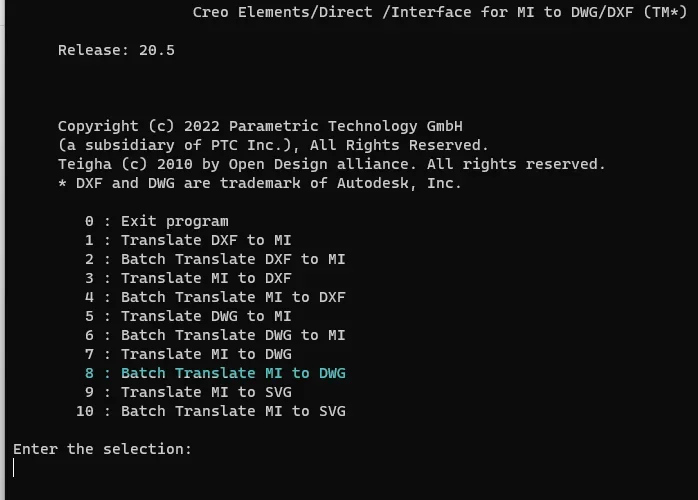This screenshot has width=698, height=500.
Task: Select option 3, Translate MI to DXF
Action: pos(188,278)
